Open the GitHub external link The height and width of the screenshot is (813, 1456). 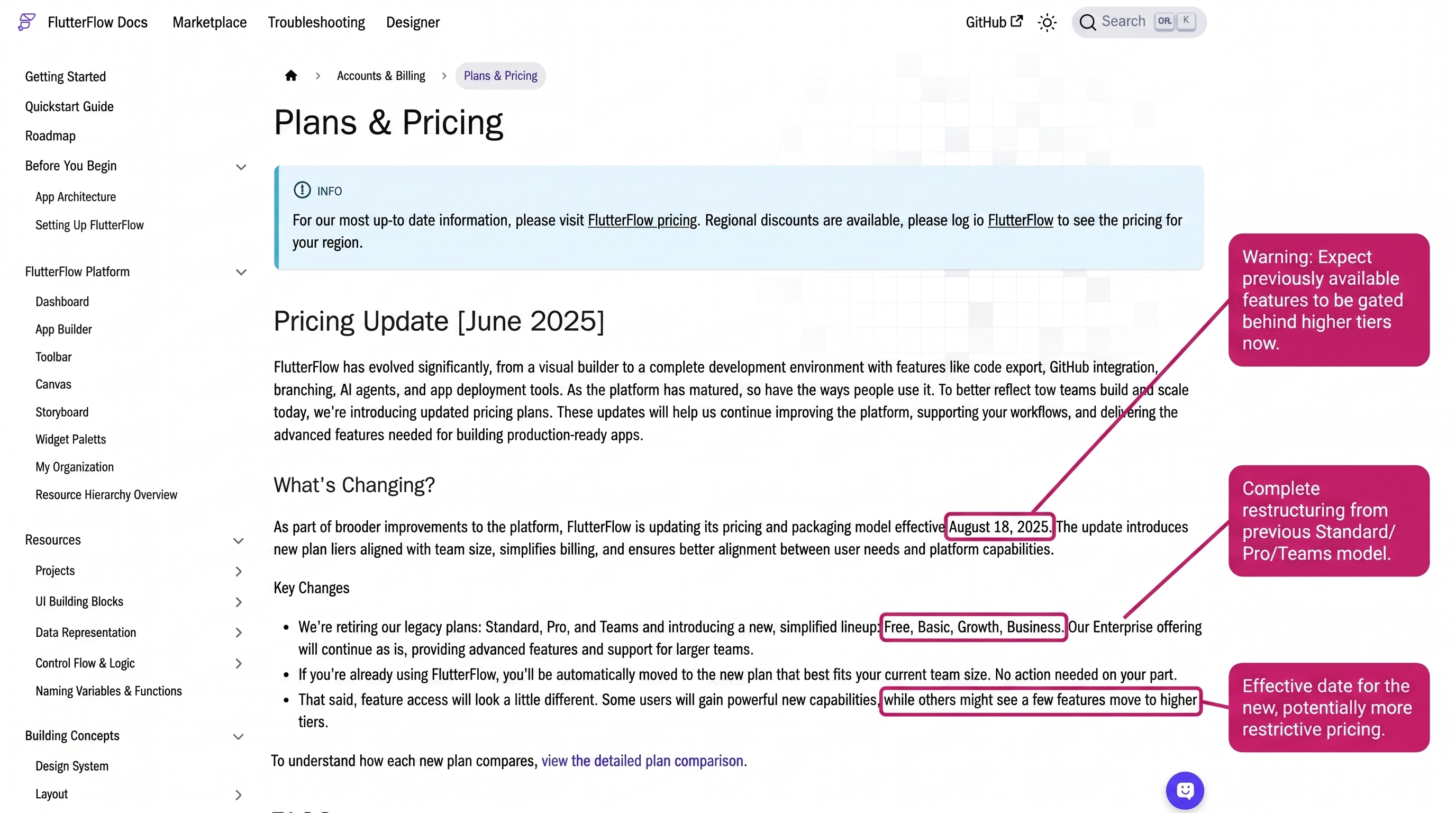(994, 22)
